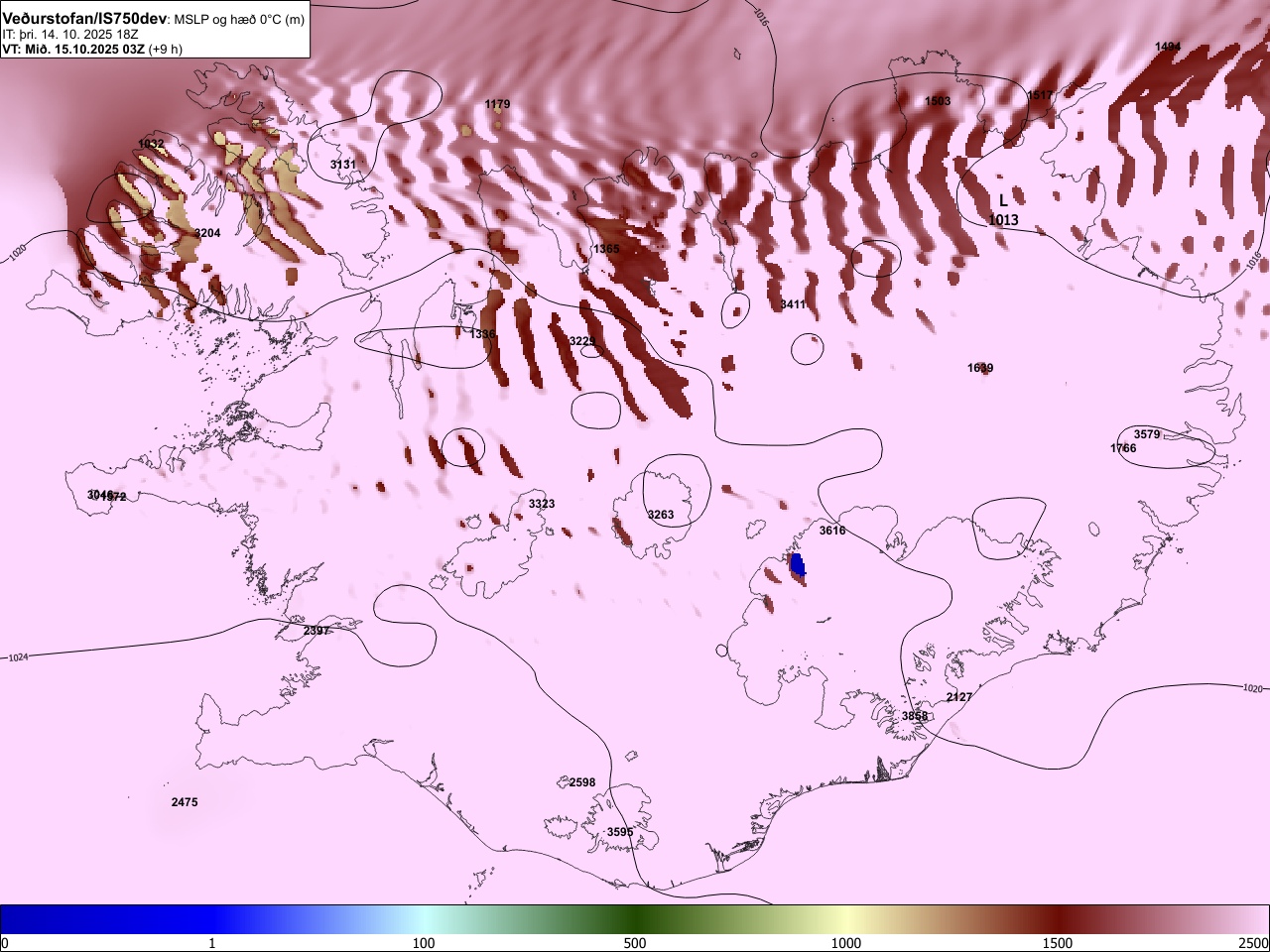
Task: Click the "3323" height value
Action: [542, 504]
